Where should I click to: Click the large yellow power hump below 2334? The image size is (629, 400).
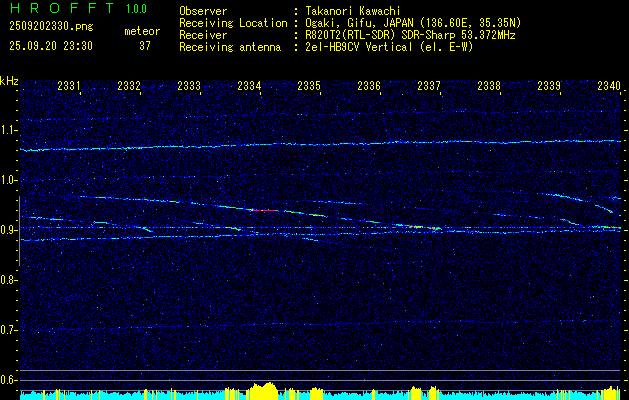point(262,391)
